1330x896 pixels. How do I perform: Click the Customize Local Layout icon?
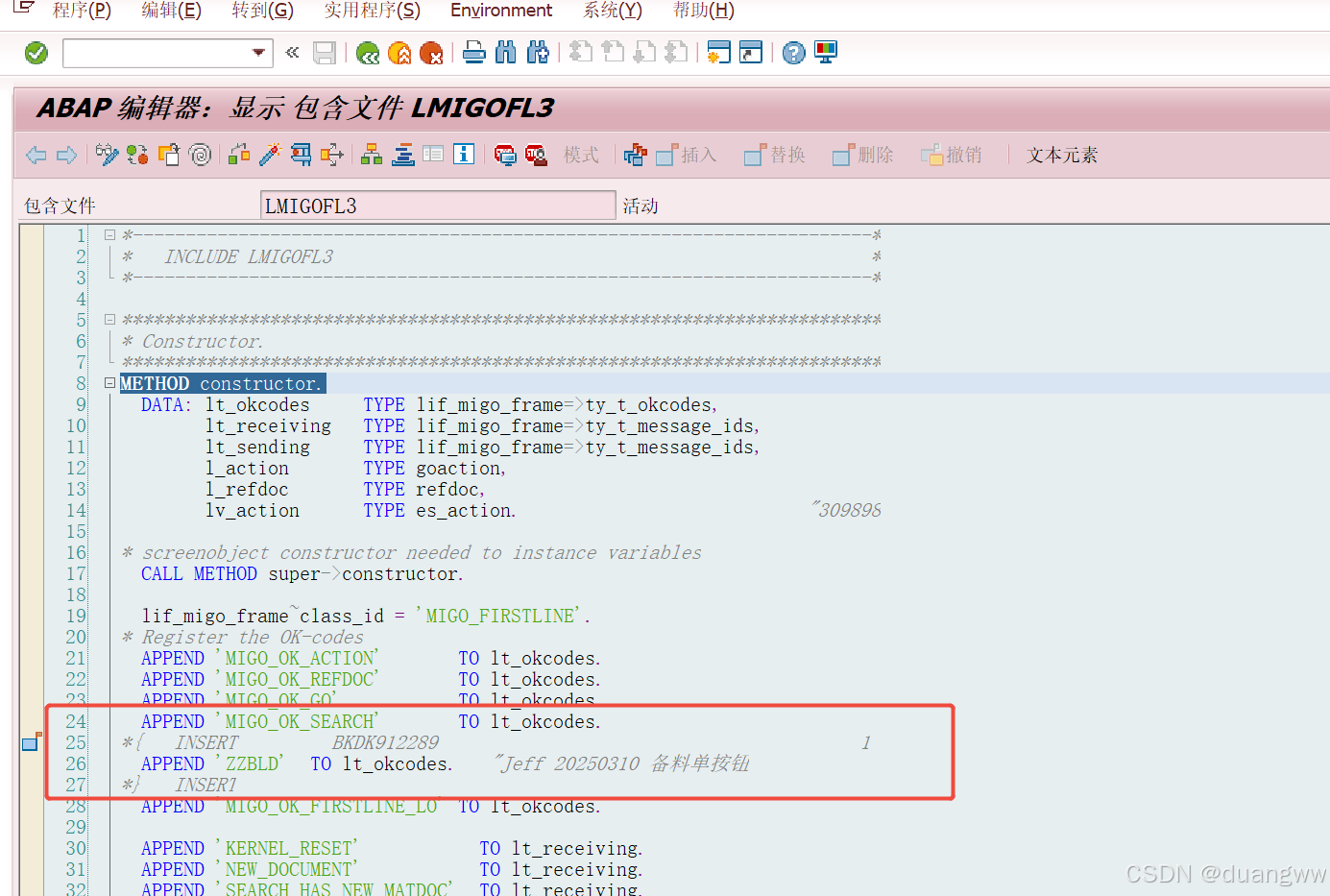pyautogui.click(x=824, y=53)
